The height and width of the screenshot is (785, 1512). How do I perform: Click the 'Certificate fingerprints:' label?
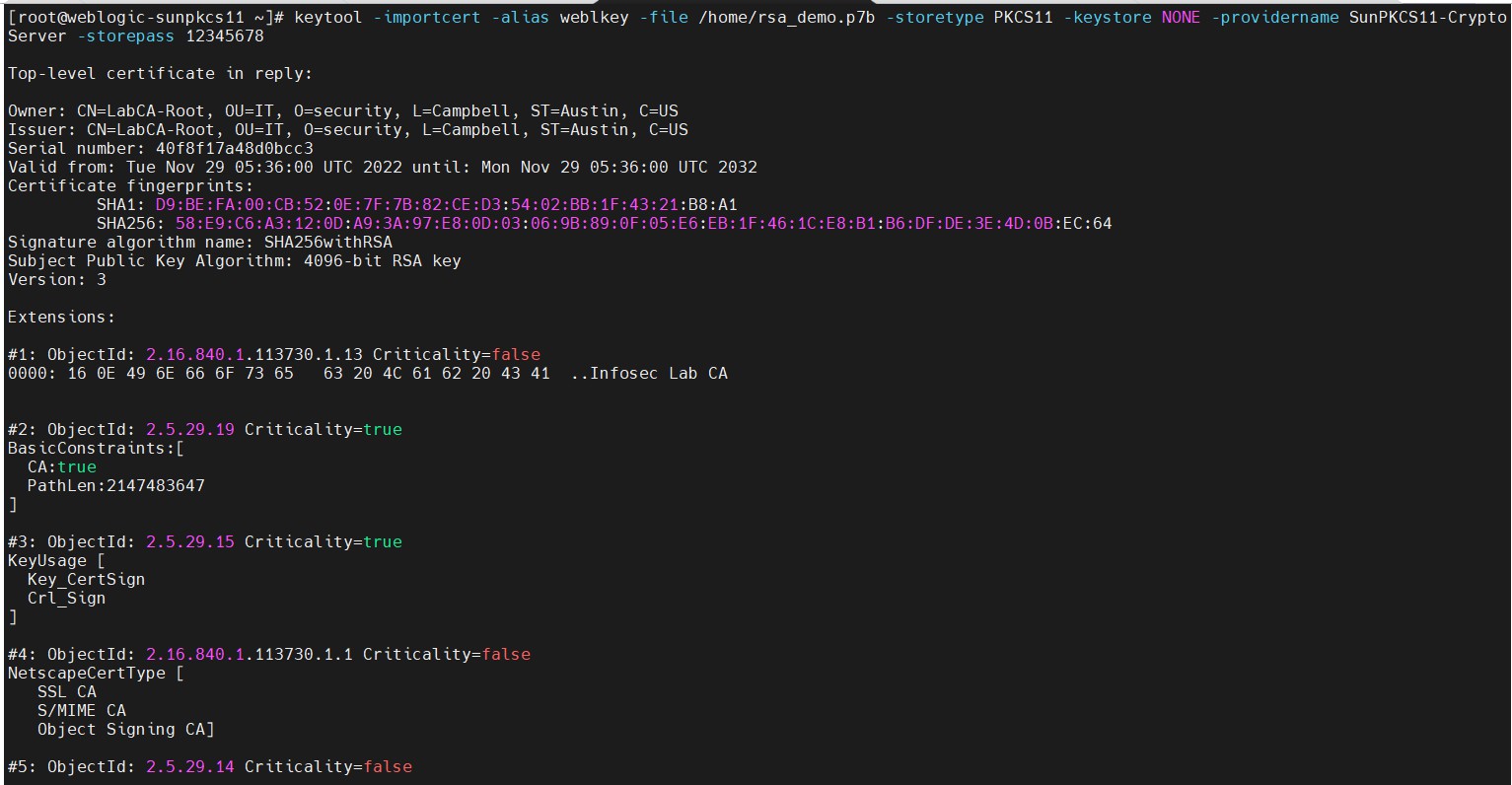pyautogui.click(x=131, y=186)
